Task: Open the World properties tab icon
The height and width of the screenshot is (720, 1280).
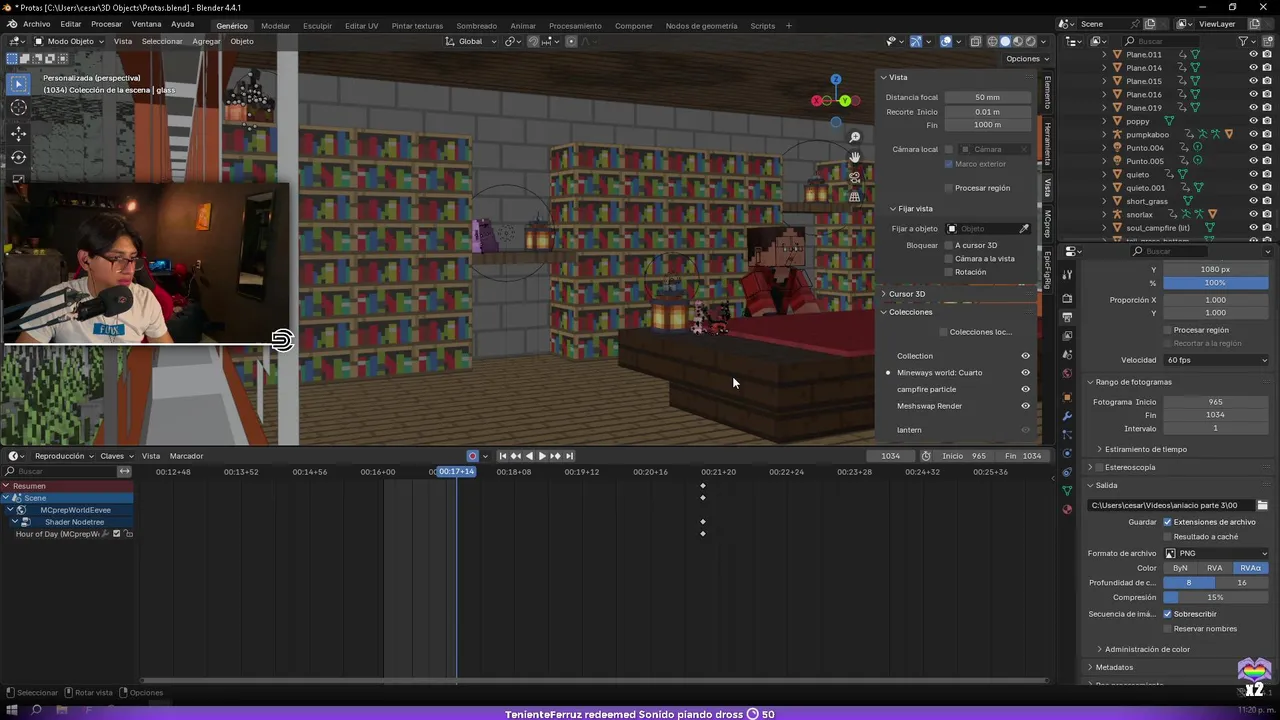Action: [1067, 374]
